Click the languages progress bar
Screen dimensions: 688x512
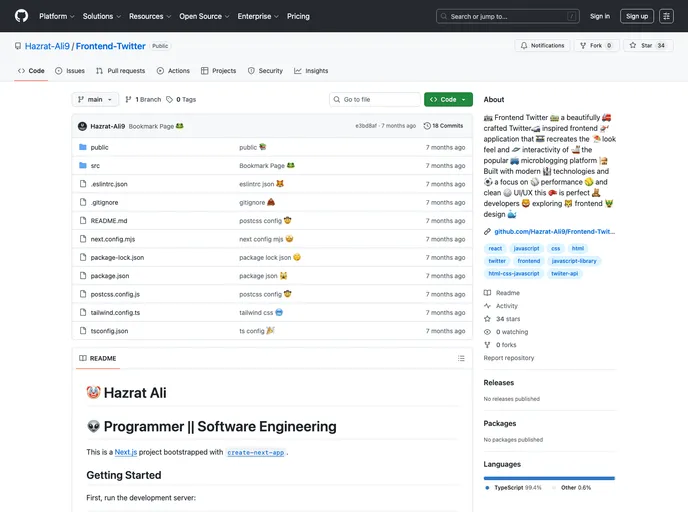tap(549, 478)
